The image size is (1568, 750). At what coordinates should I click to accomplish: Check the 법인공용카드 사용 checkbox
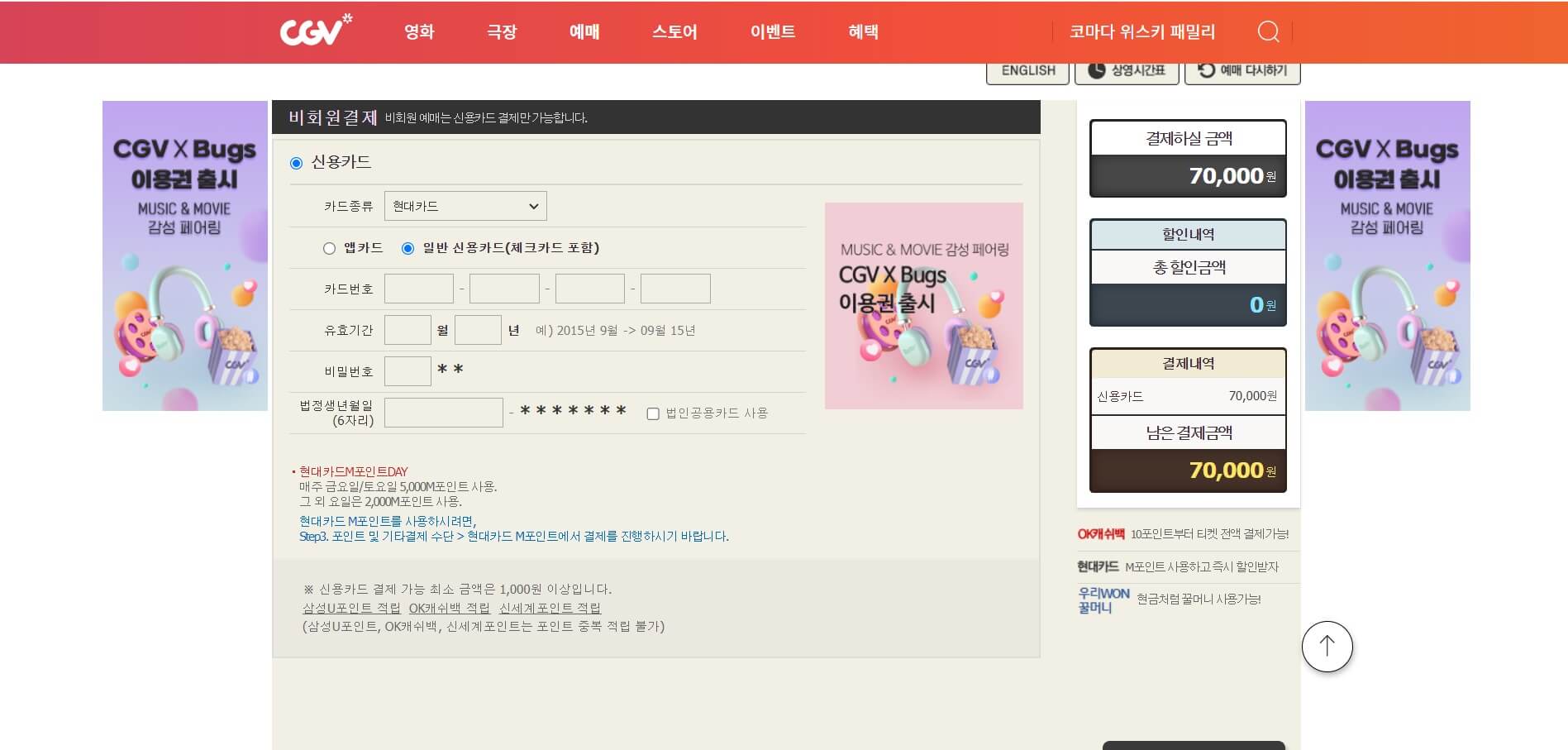[x=653, y=413]
